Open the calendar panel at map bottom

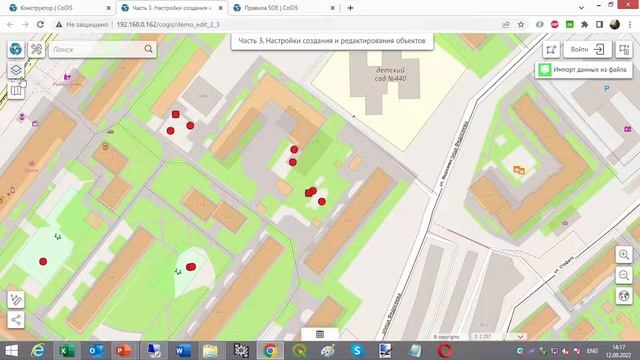pyautogui.click(x=320, y=334)
